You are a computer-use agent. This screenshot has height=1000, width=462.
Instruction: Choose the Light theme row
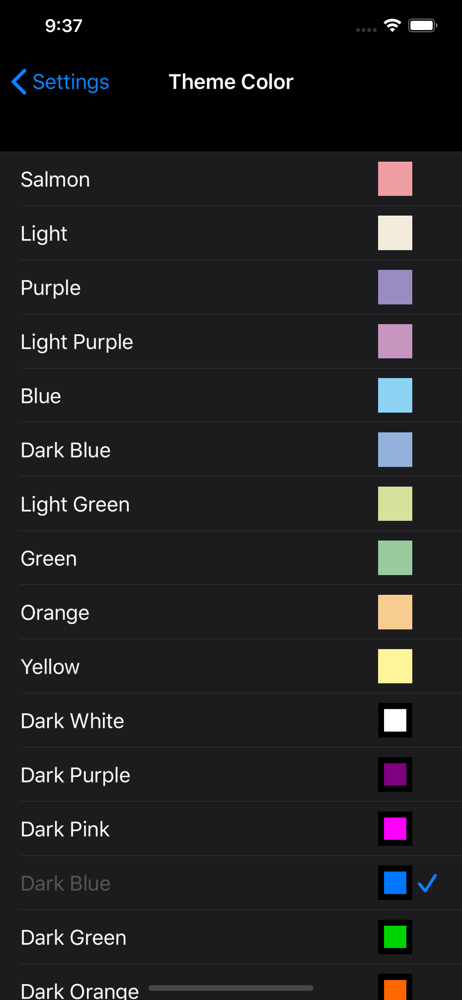(231, 233)
